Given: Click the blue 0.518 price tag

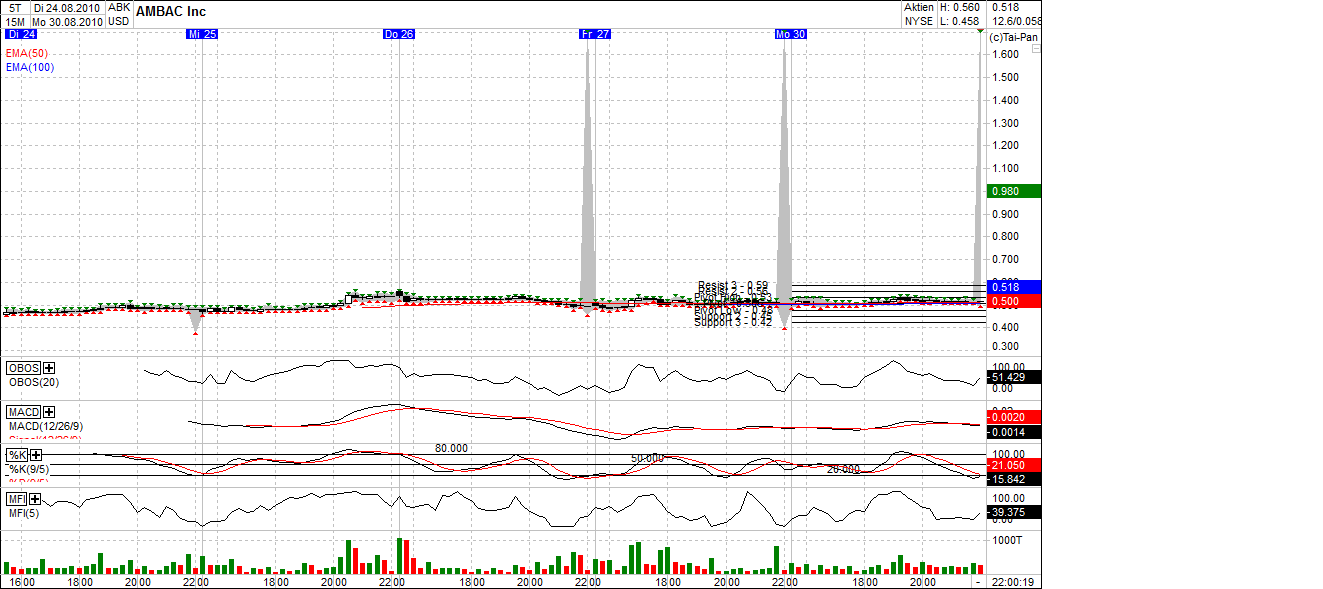Looking at the screenshot, I should tap(1014, 286).
